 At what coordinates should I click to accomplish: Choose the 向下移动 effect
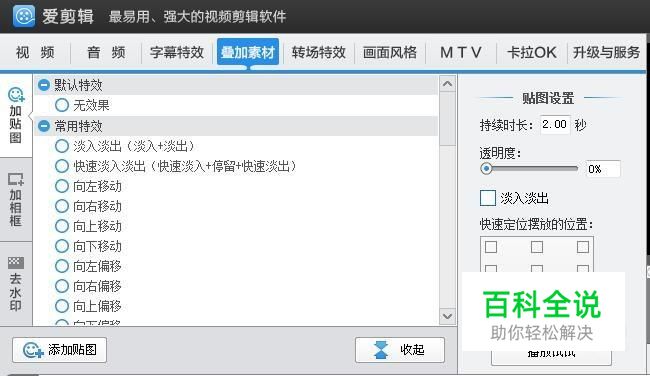coord(62,246)
